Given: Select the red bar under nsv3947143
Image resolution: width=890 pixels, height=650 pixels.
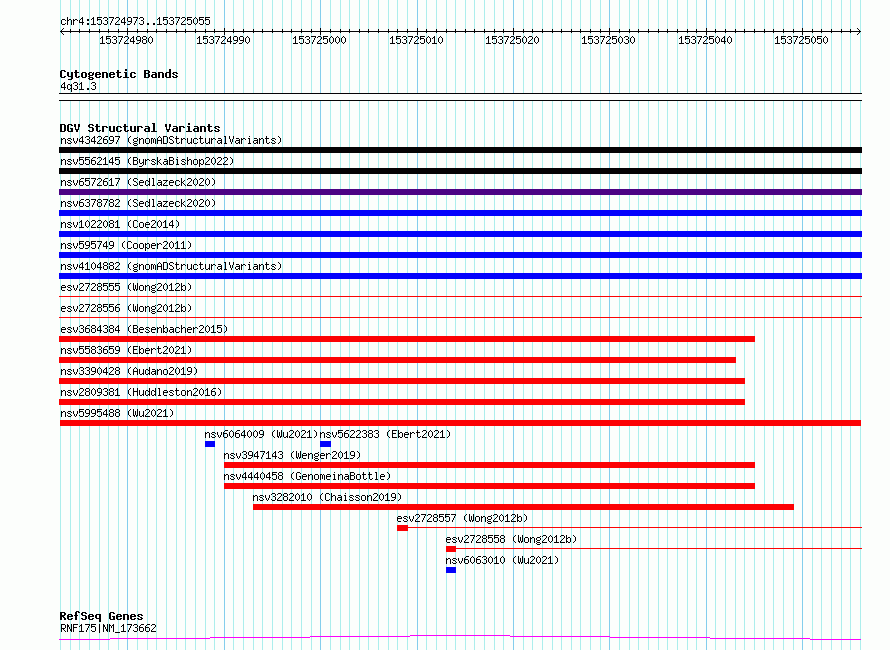Looking at the screenshot, I should click(x=489, y=465).
